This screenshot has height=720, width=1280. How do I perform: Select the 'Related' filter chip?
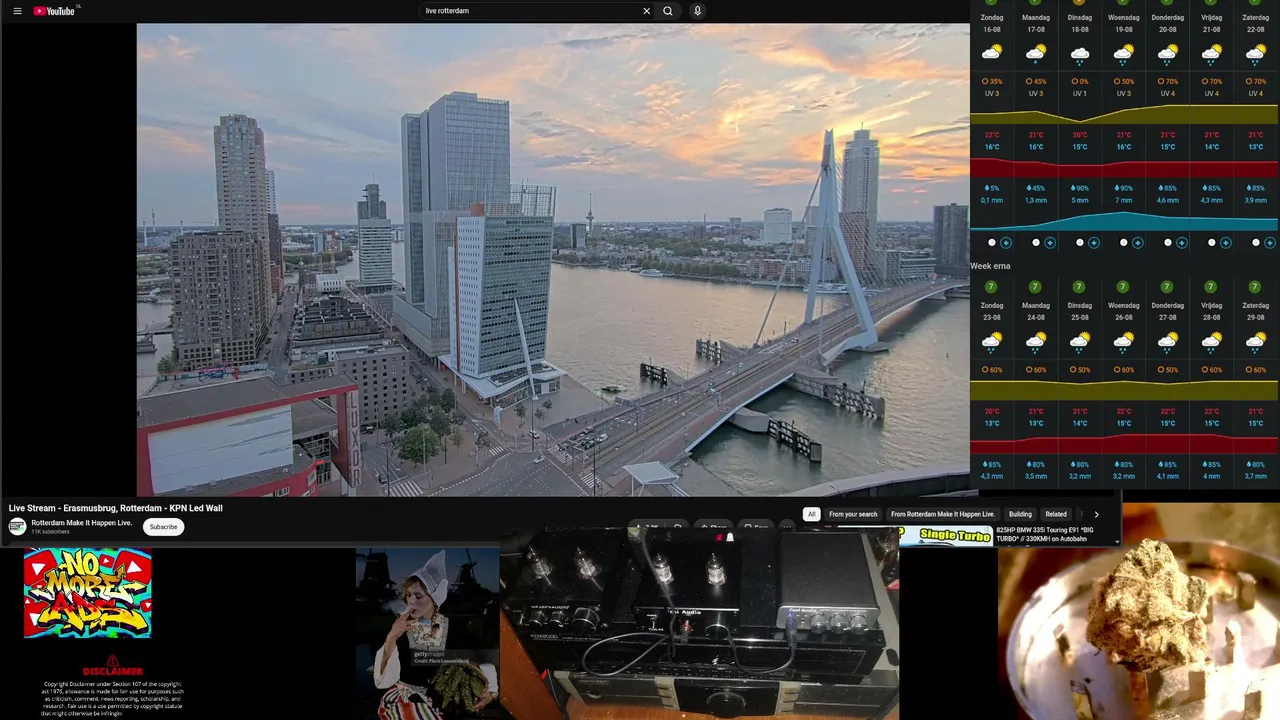click(x=1056, y=514)
